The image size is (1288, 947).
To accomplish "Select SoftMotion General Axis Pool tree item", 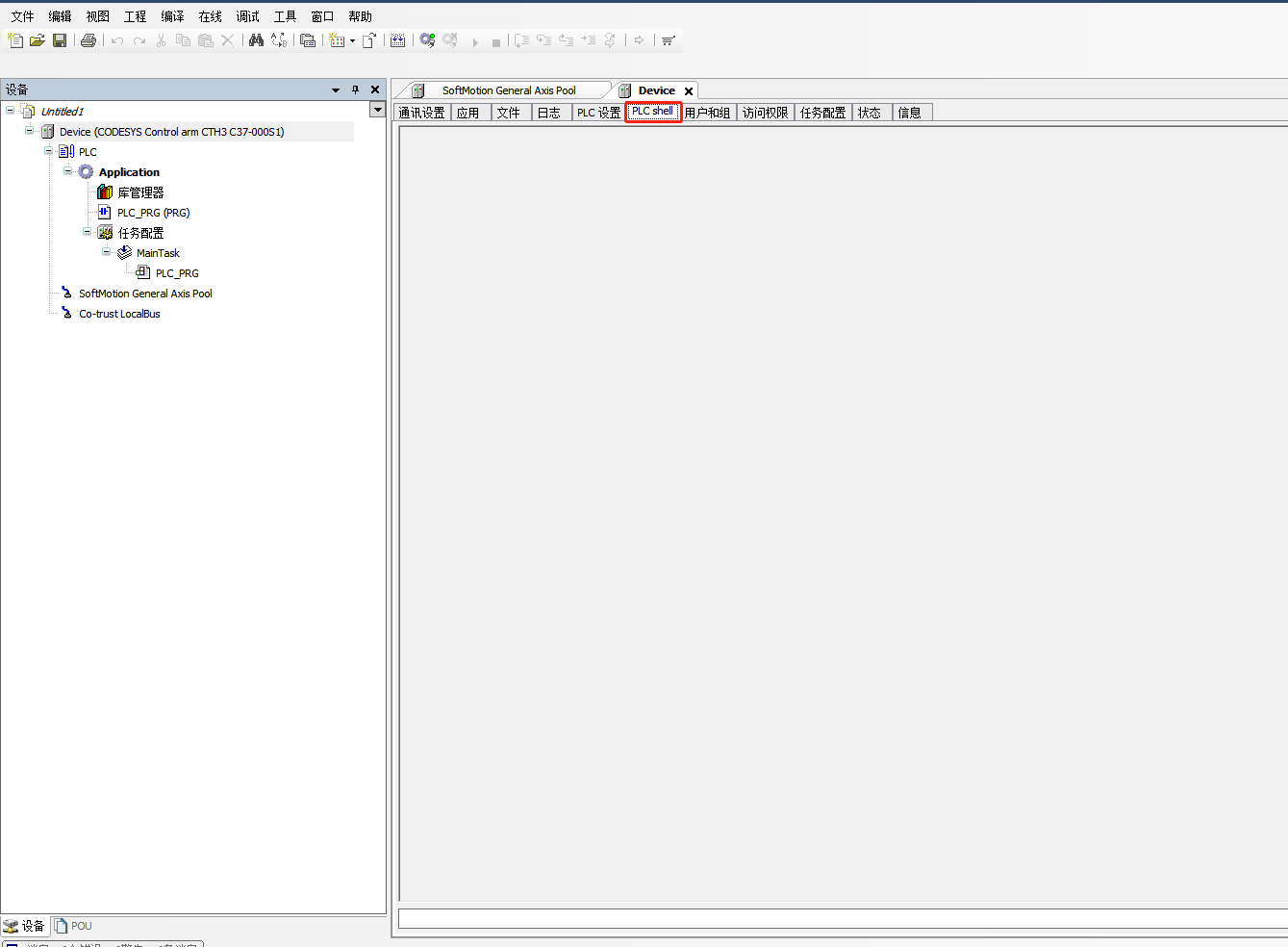I will 145,294.
